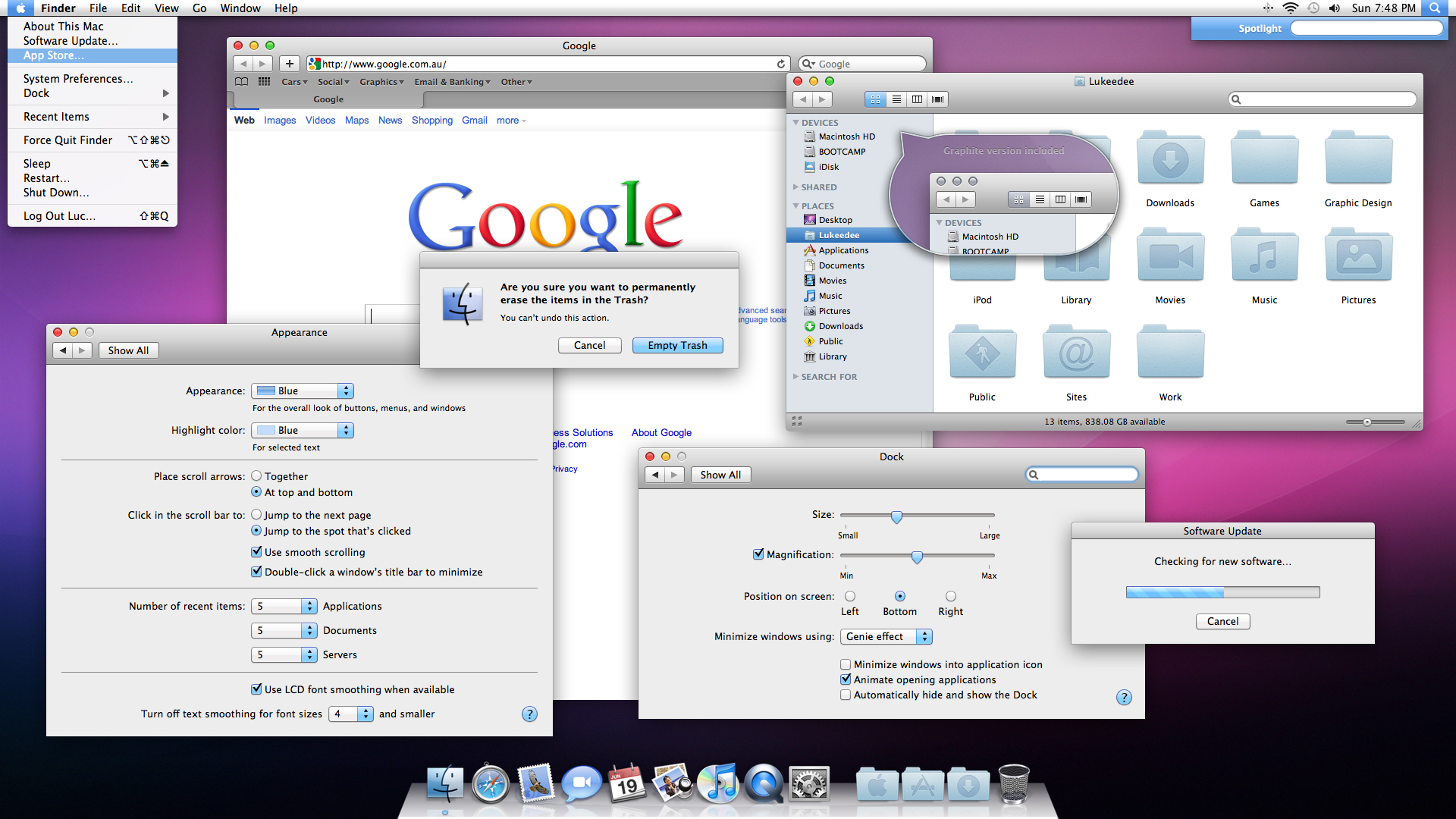Viewport: 1456px width, 819px height.
Task: Collapse the DEVICES sidebar section
Action: point(795,122)
